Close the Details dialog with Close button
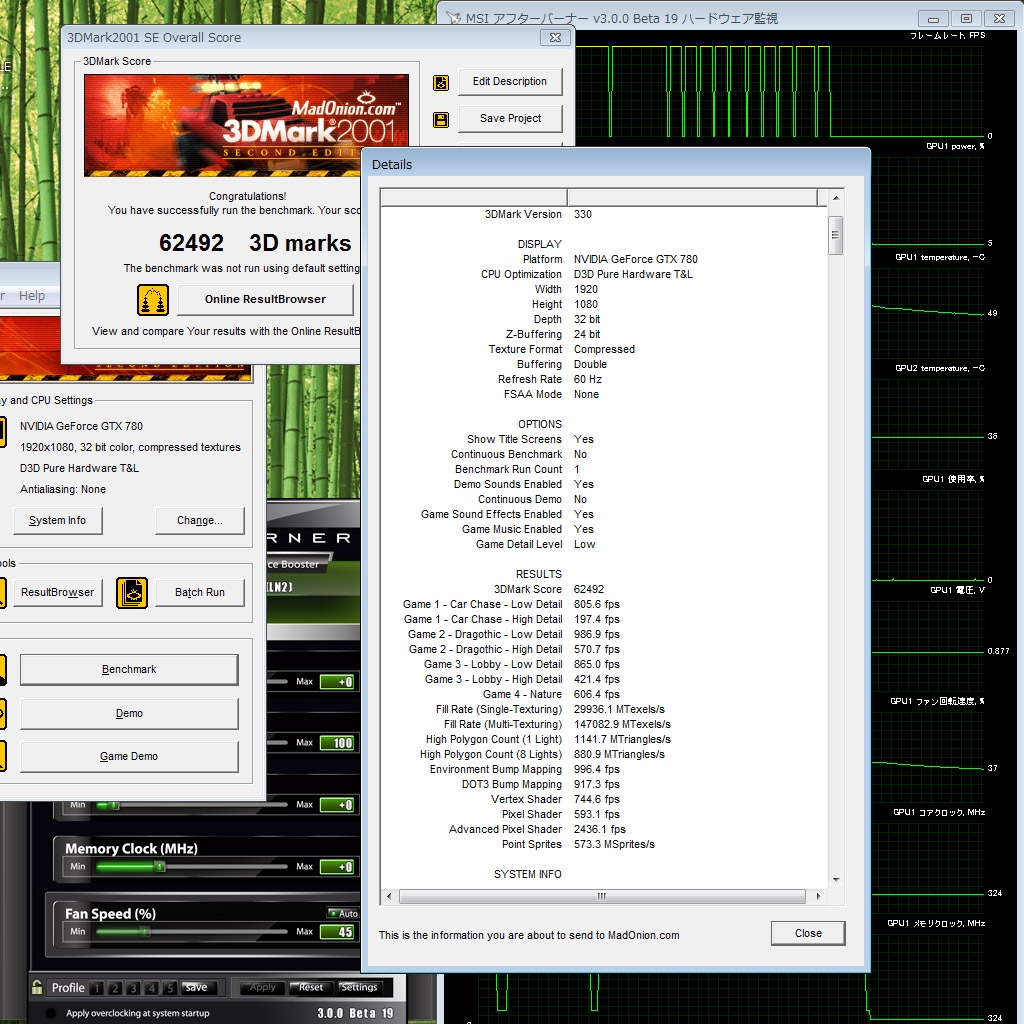This screenshot has width=1024, height=1024. pos(808,933)
